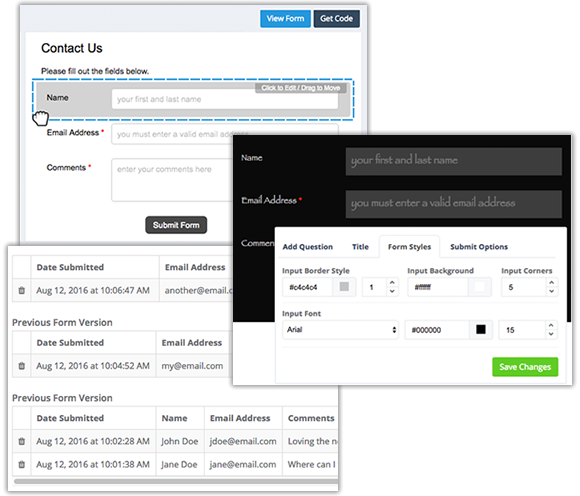Click the View Form button
The width and height of the screenshot is (580, 496).
(x=285, y=18)
